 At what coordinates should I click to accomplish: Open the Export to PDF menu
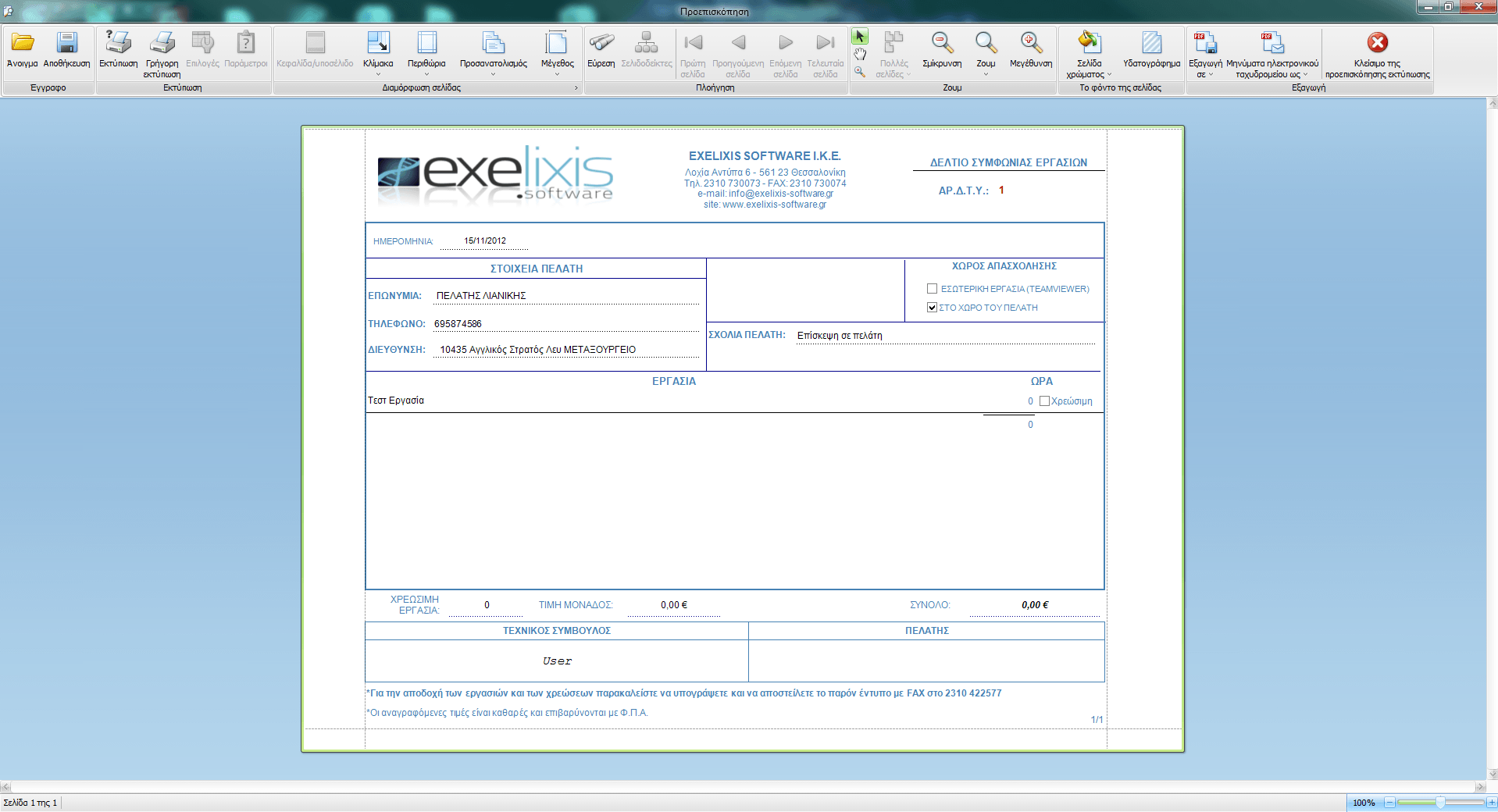tap(1205, 53)
